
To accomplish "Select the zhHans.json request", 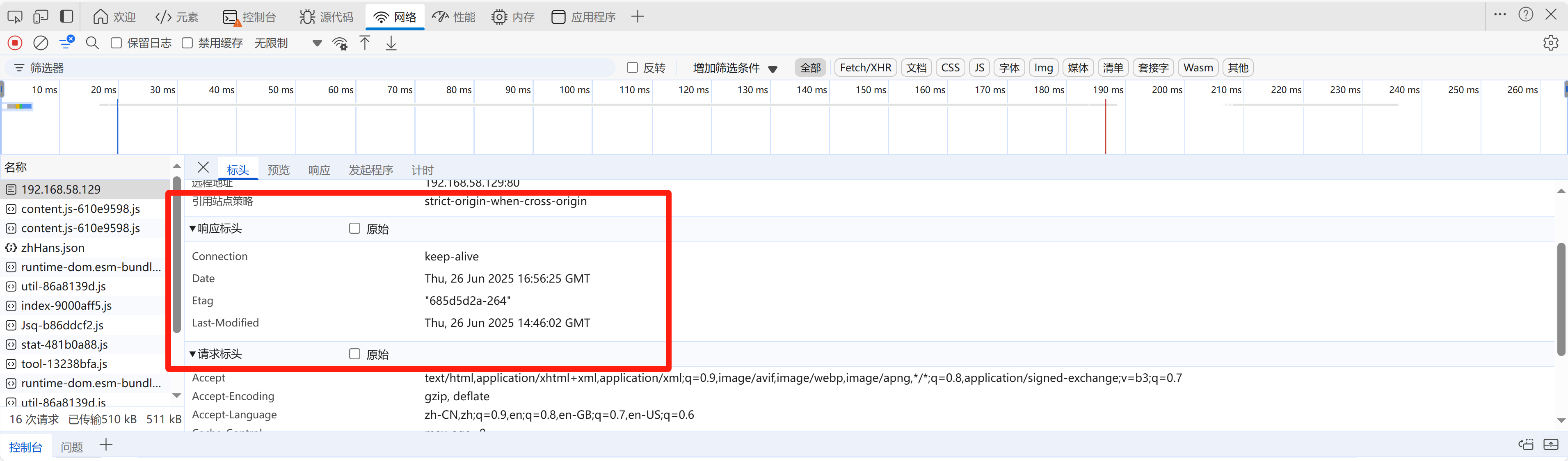I will pyautogui.click(x=53, y=248).
